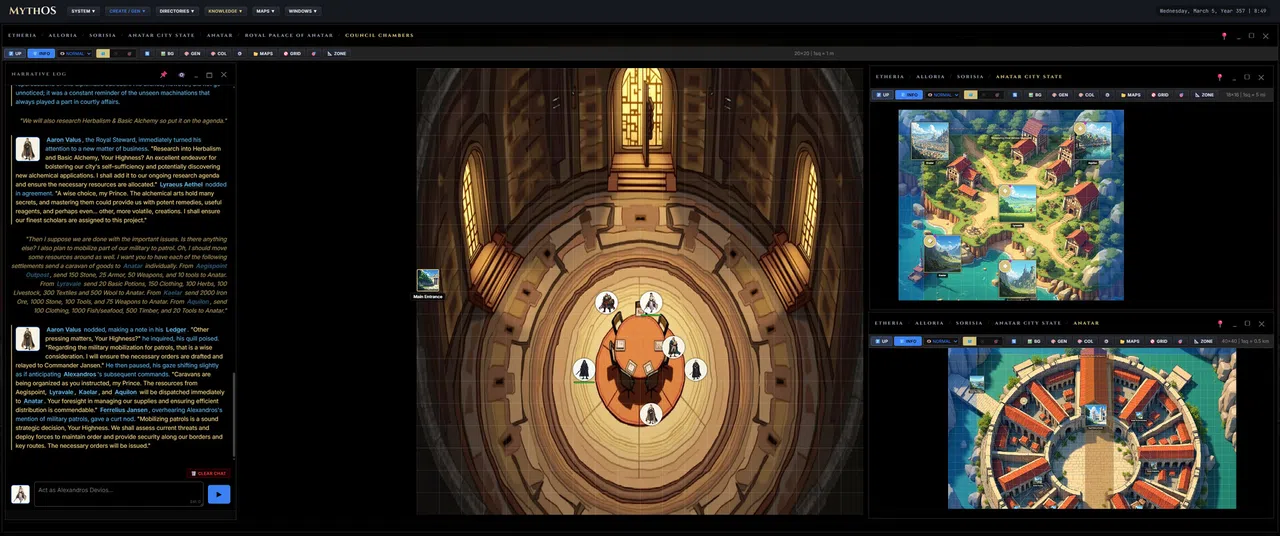The width and height of the screenshot is (1280, 536).
Task: Go to Etheria breadcrumb in main window
Action: click(22, 35)
